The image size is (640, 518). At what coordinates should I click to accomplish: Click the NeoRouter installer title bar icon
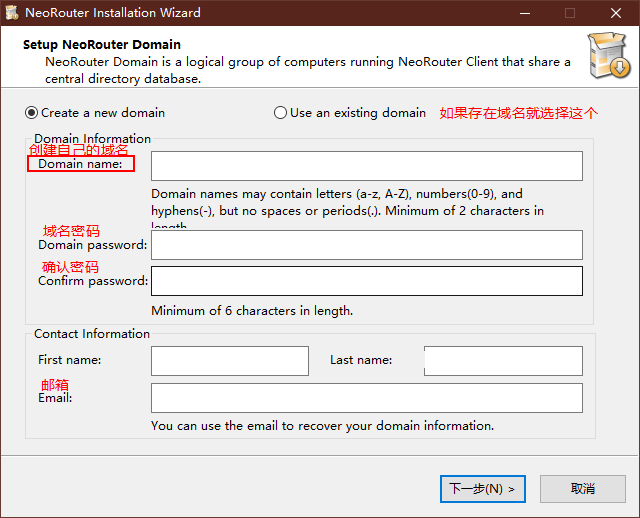coord(12,13)
